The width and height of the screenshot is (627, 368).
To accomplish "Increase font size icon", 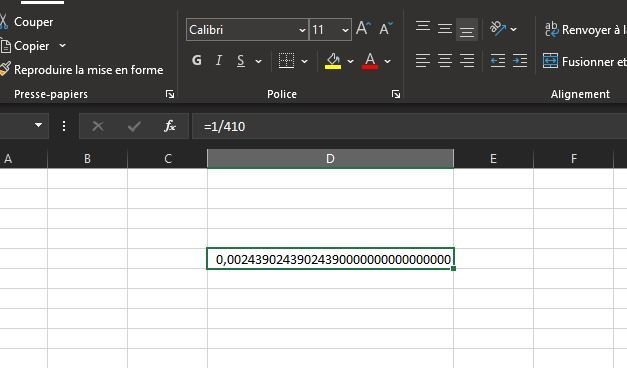I will pos(363,29).
